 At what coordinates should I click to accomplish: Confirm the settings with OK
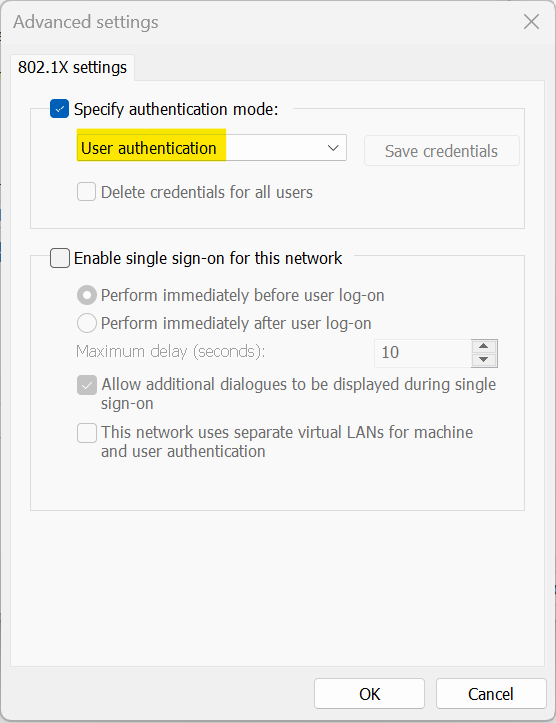[369, 693]
